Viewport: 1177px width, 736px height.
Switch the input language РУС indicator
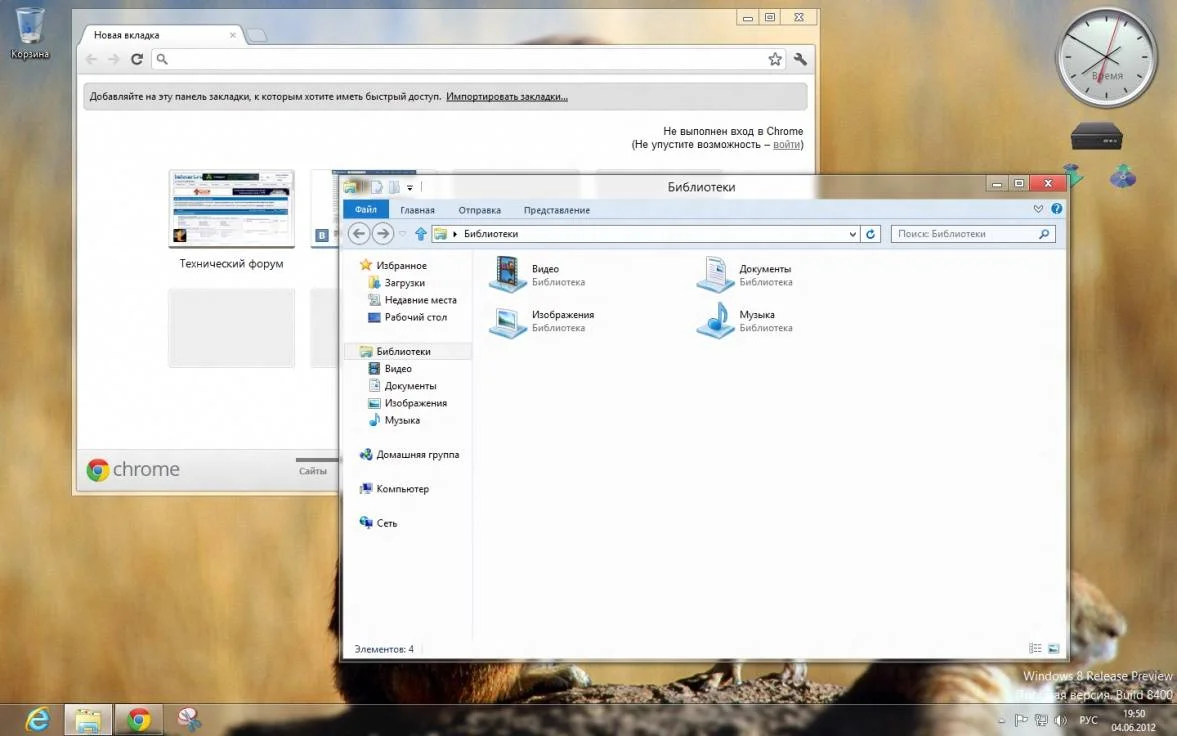point(1088,720)
